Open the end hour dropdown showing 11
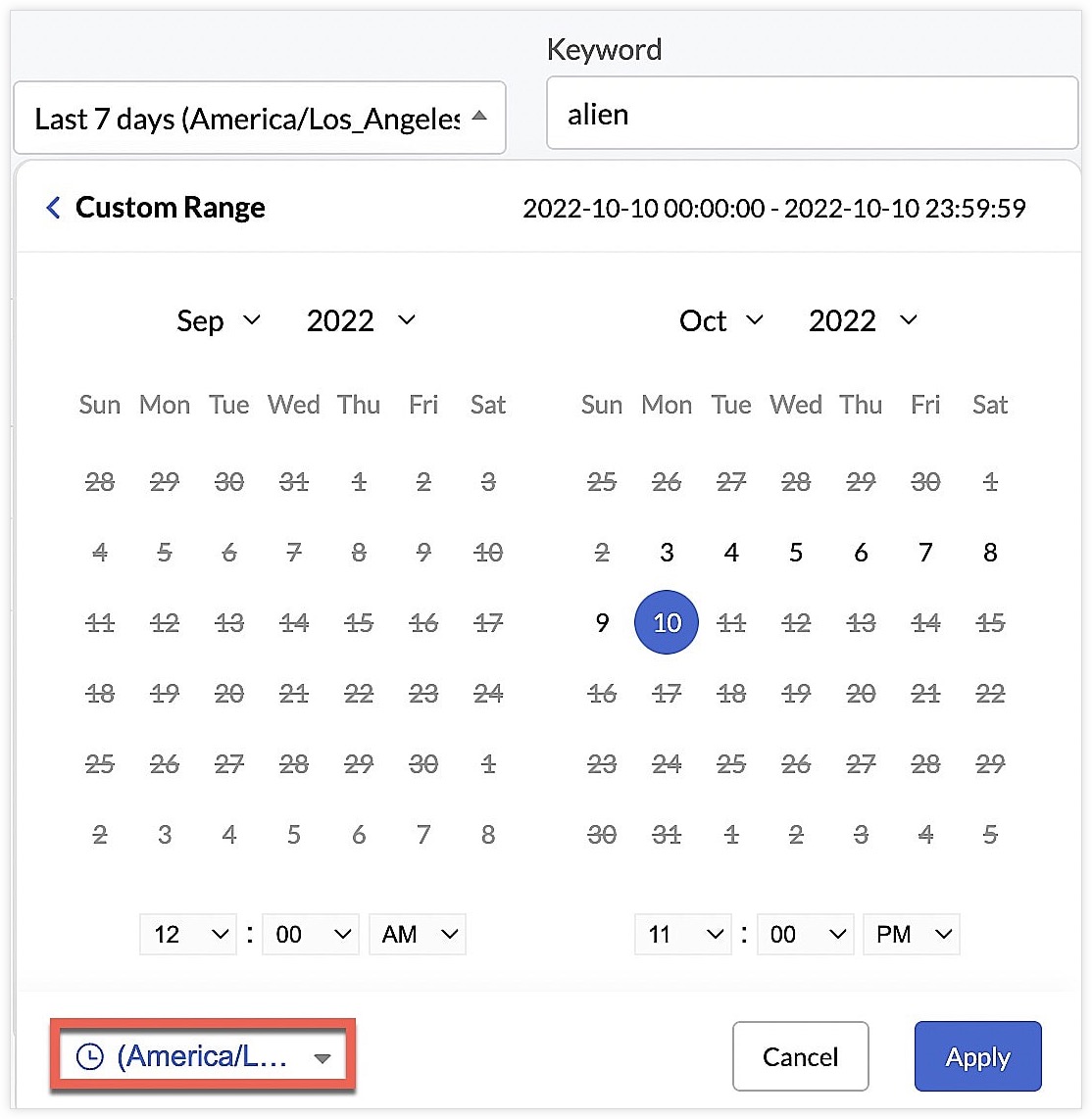The height and width of the screenshot is (1119, 1092). [682, 934]
